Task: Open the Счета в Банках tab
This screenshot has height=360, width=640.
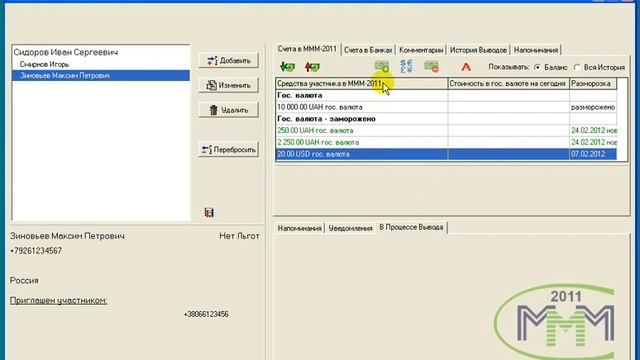Action: point(368,50)
